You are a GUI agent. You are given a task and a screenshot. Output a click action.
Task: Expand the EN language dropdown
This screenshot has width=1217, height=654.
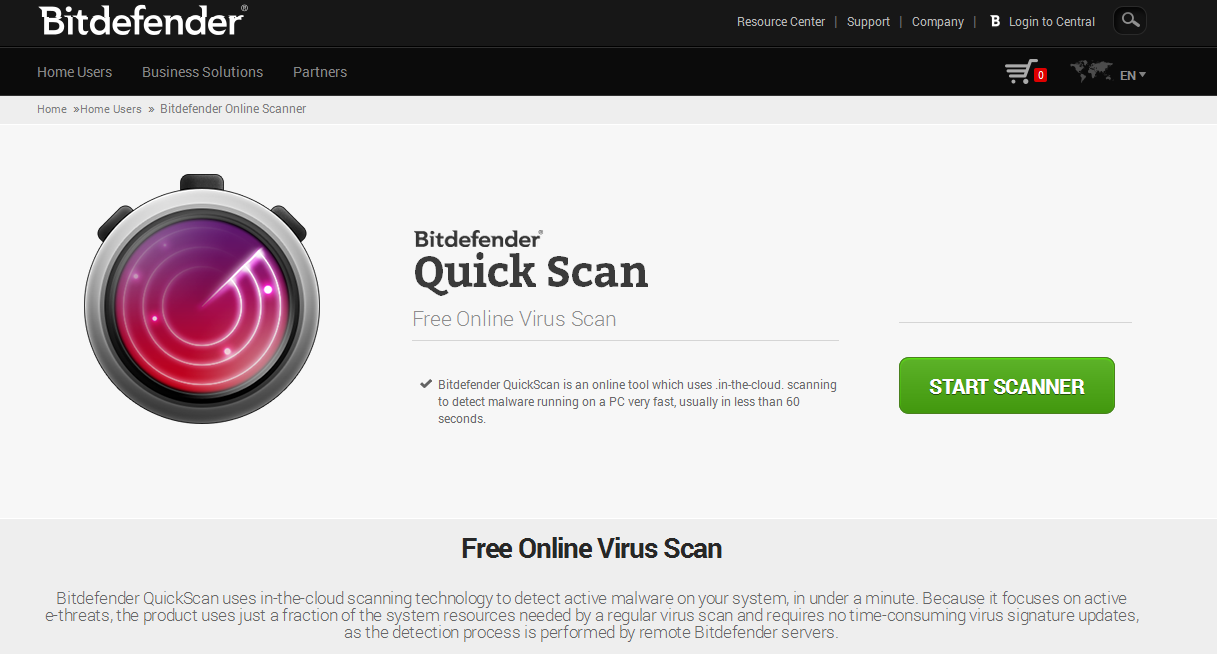tap(1133, 75)
